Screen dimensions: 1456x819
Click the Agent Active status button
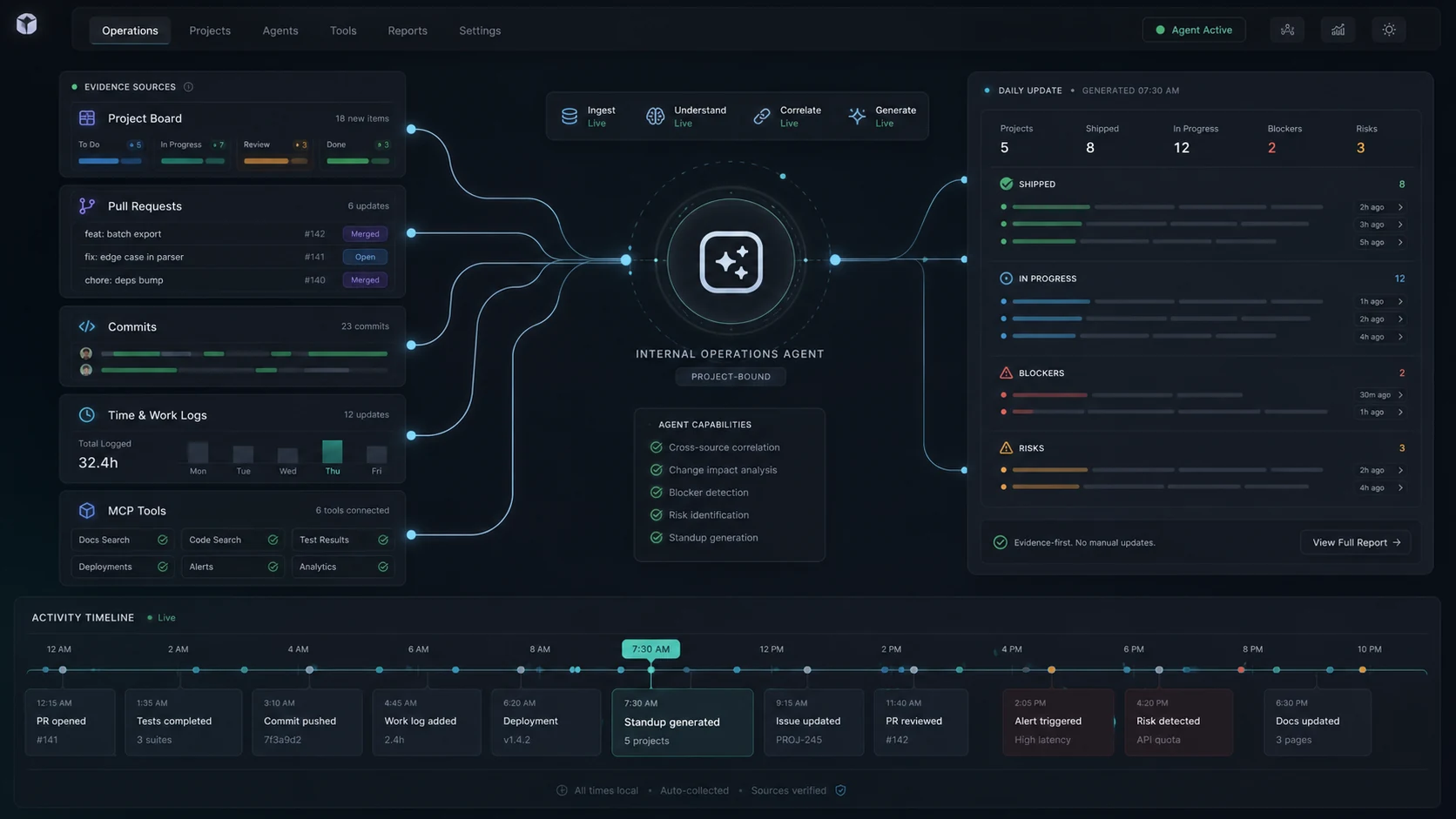tap(1194, 30)
